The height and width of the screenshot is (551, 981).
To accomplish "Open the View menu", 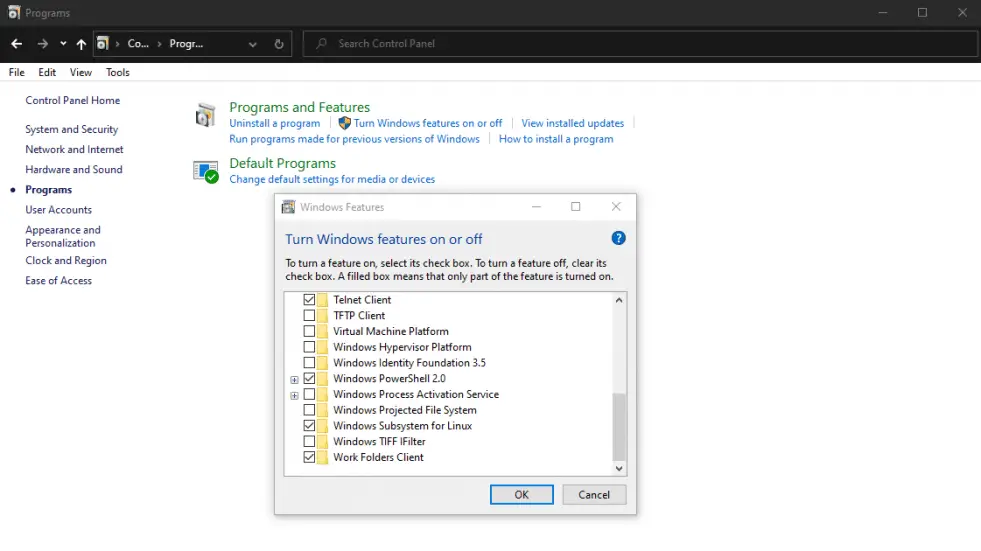I will tap(81, 73).
